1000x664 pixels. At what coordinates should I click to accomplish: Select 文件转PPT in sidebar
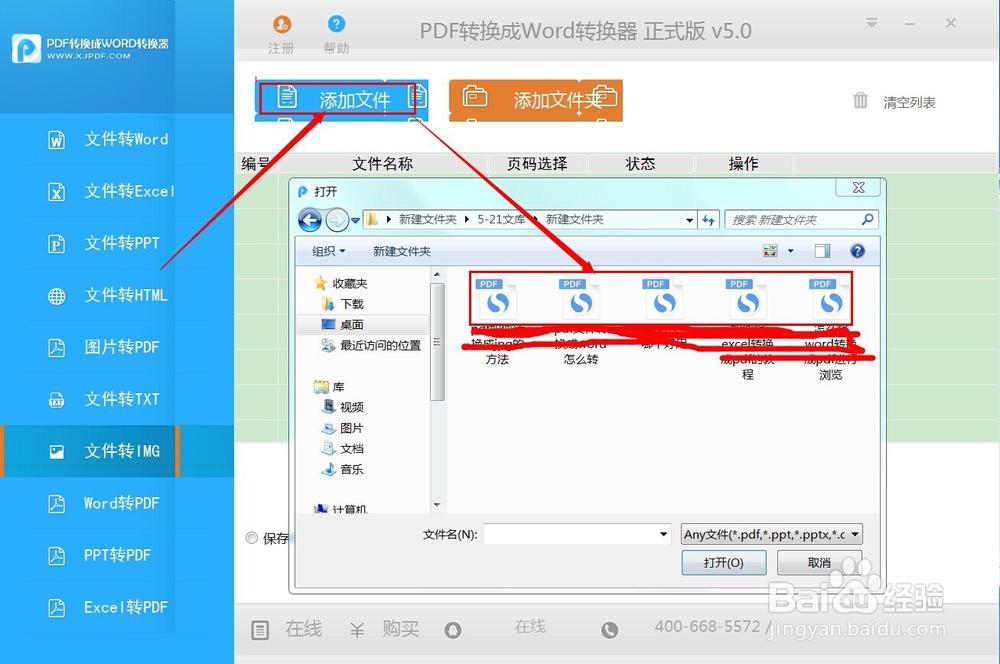click(117, 243)
